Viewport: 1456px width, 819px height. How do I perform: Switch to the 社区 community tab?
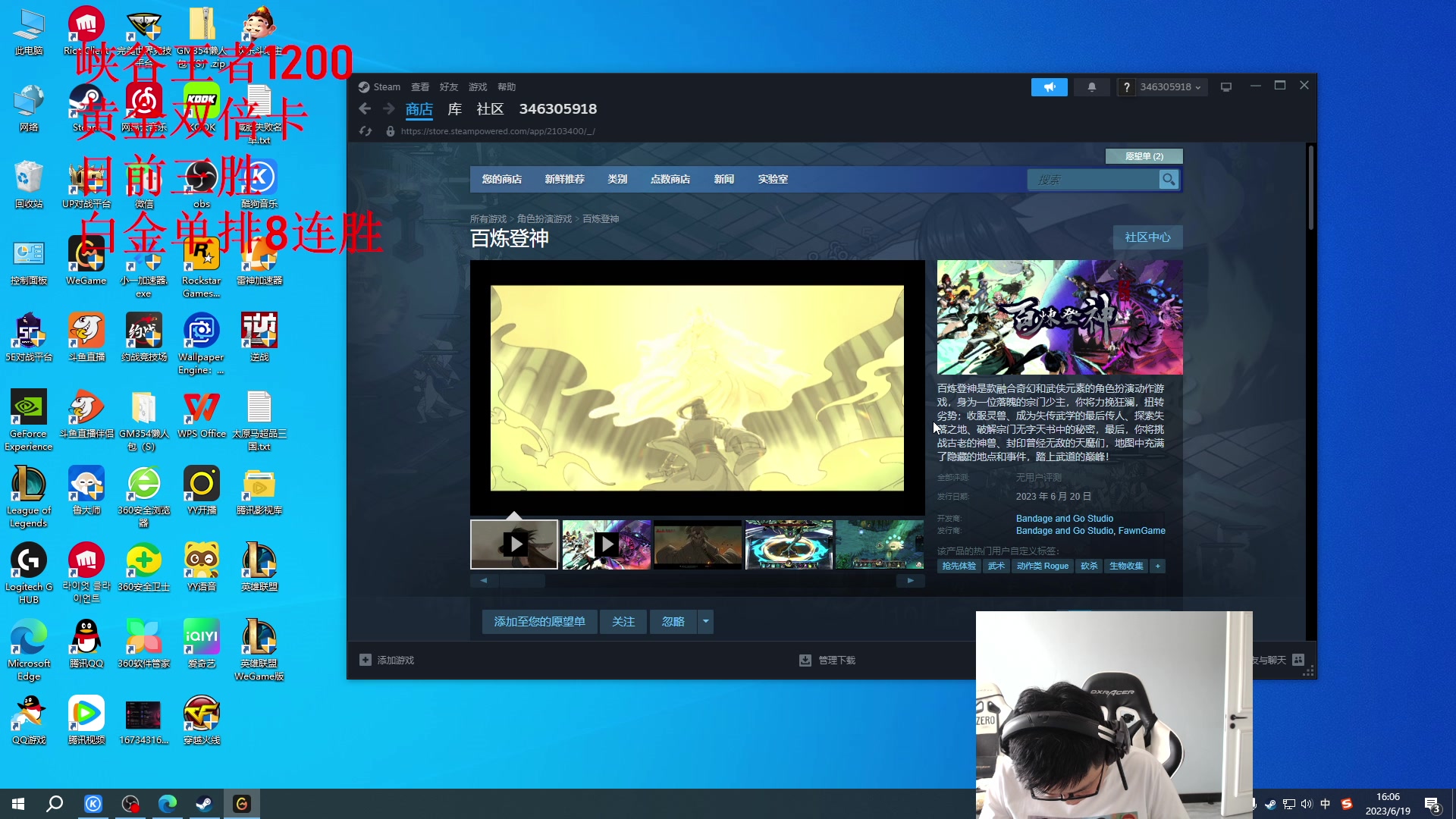[x=490, y=109]
